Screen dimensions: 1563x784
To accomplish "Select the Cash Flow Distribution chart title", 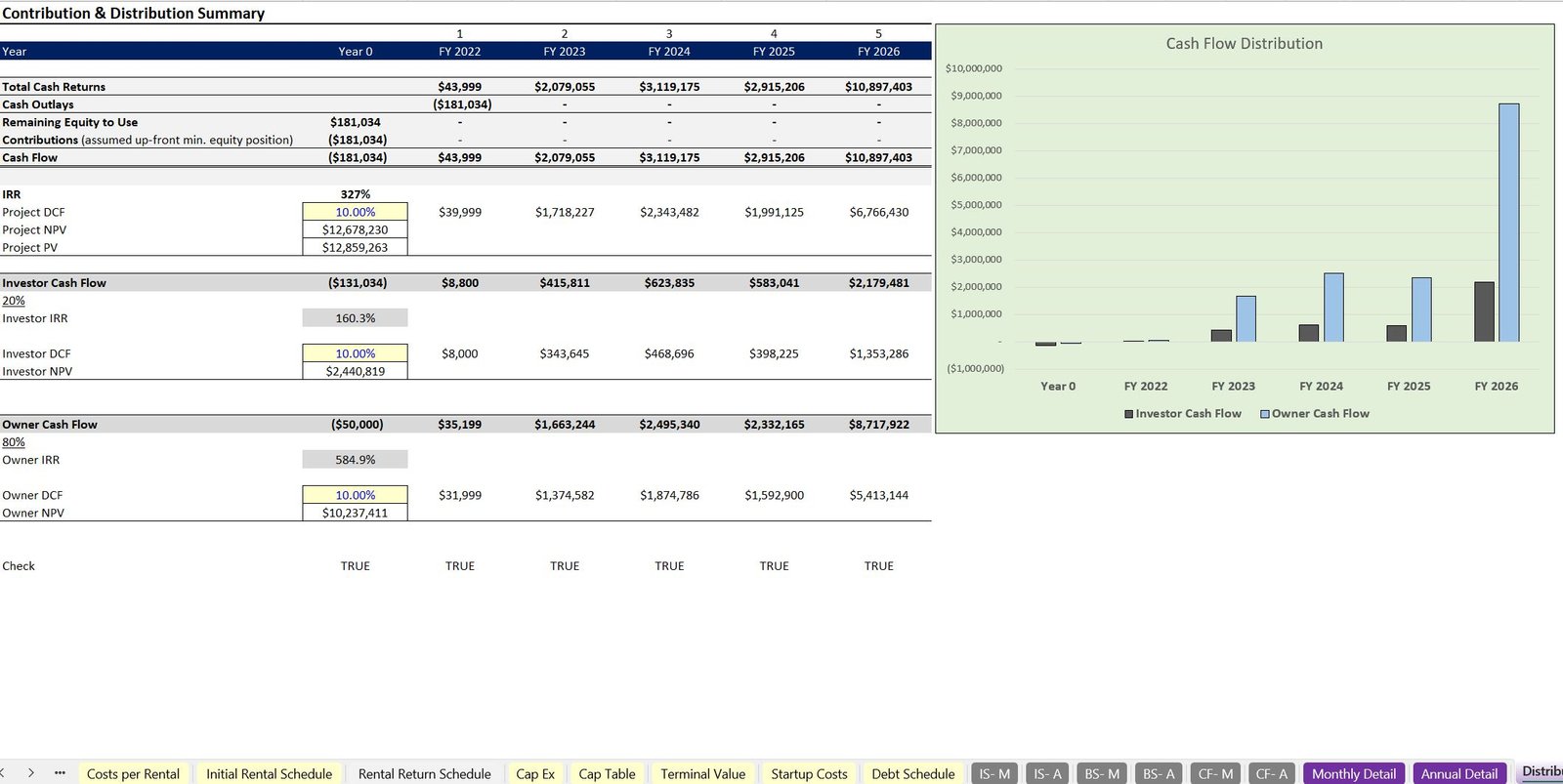I will pyautogui.click(x=1244, y=44).
